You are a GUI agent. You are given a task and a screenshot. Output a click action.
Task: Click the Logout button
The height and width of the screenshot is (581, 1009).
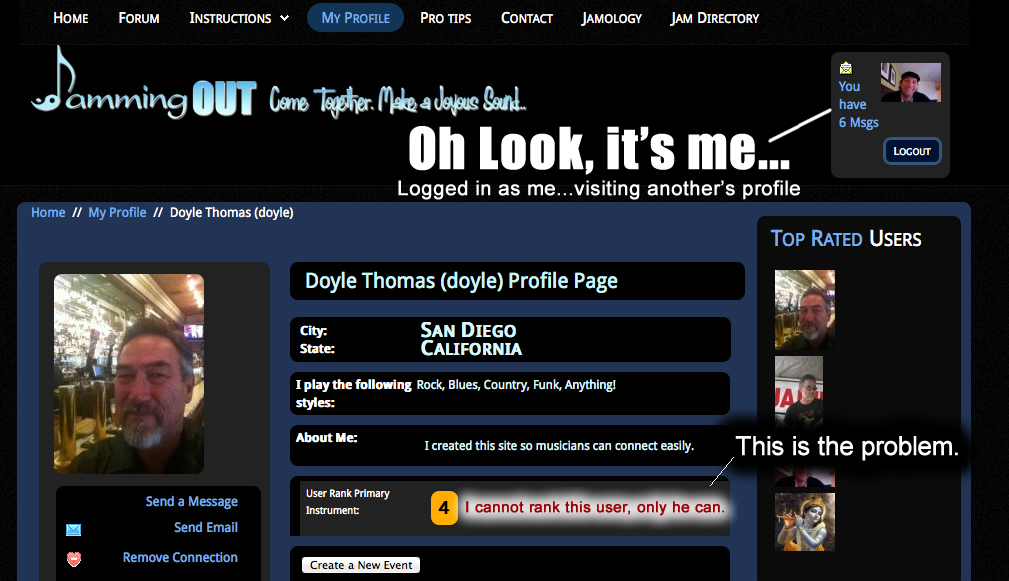tap(912, 151)
